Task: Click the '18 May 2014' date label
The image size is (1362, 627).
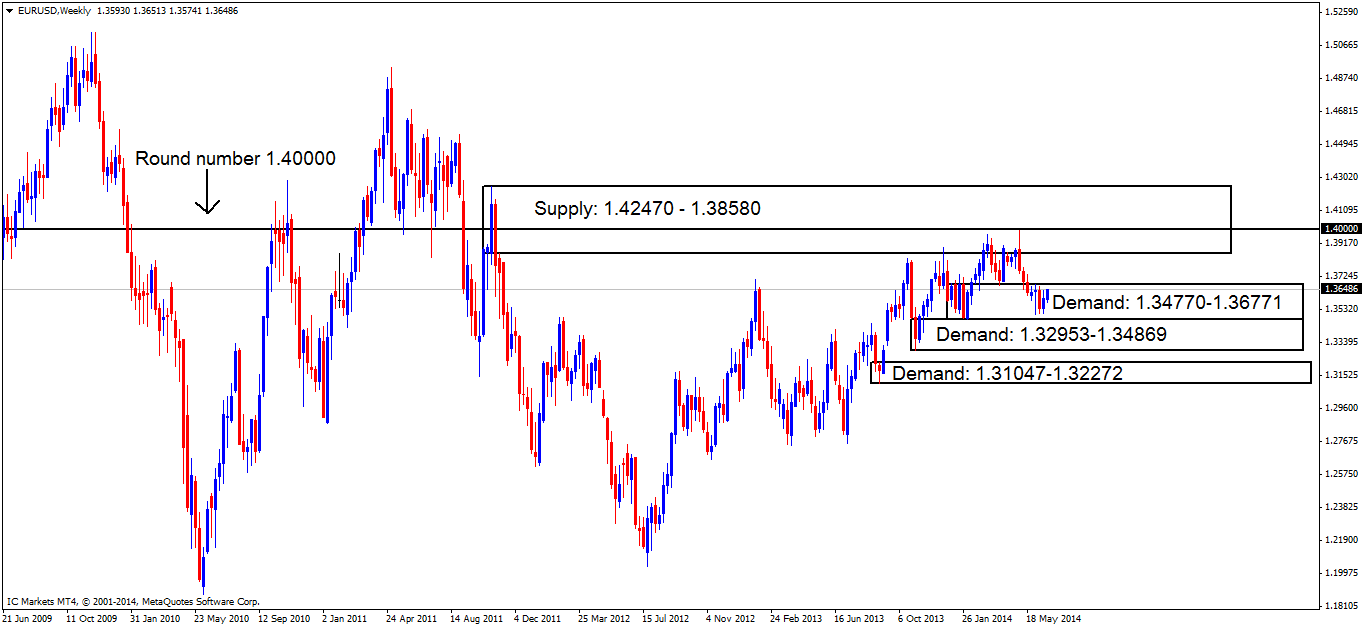Action: (1052, 618)
